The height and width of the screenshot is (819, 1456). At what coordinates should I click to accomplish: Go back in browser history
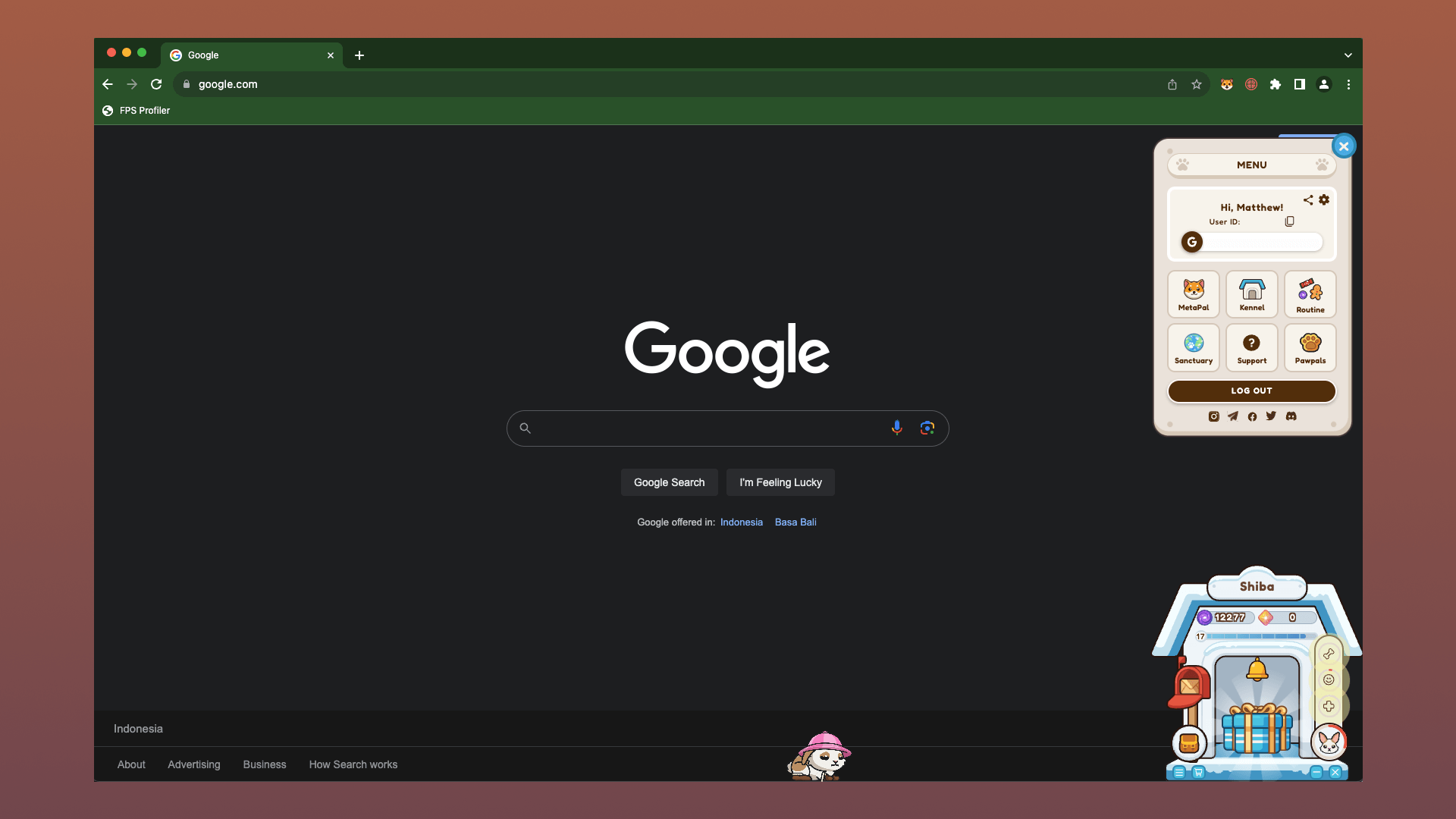108,84
